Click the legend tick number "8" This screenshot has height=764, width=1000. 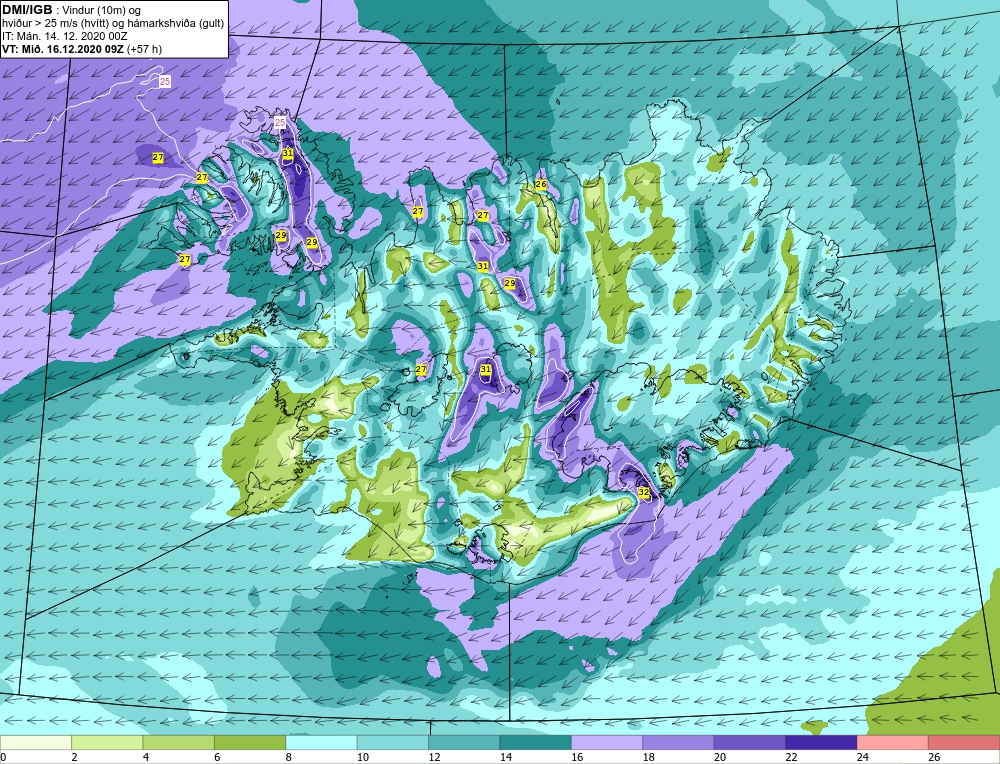click(289, 757)
